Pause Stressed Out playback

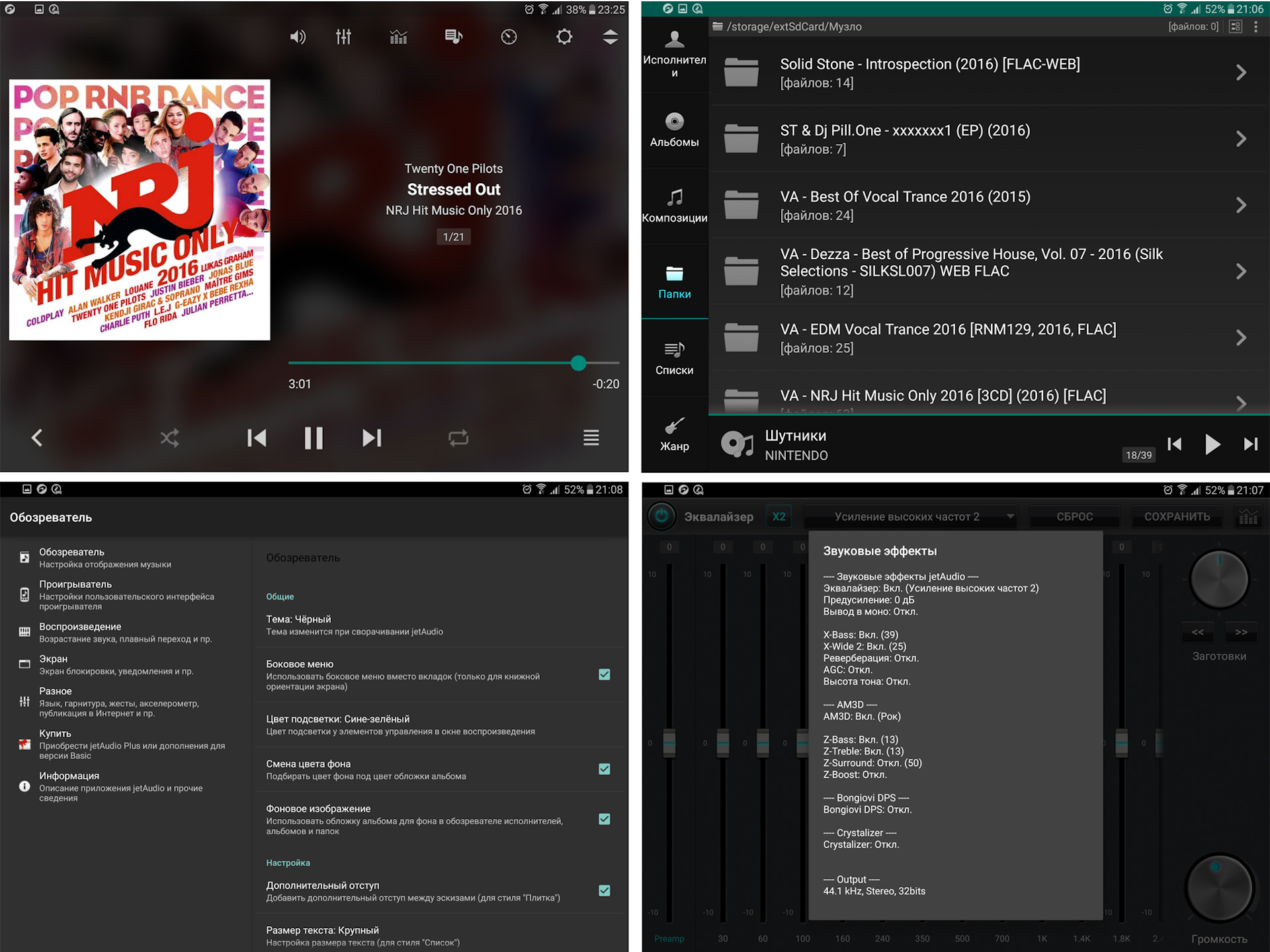tap(314, 438)
